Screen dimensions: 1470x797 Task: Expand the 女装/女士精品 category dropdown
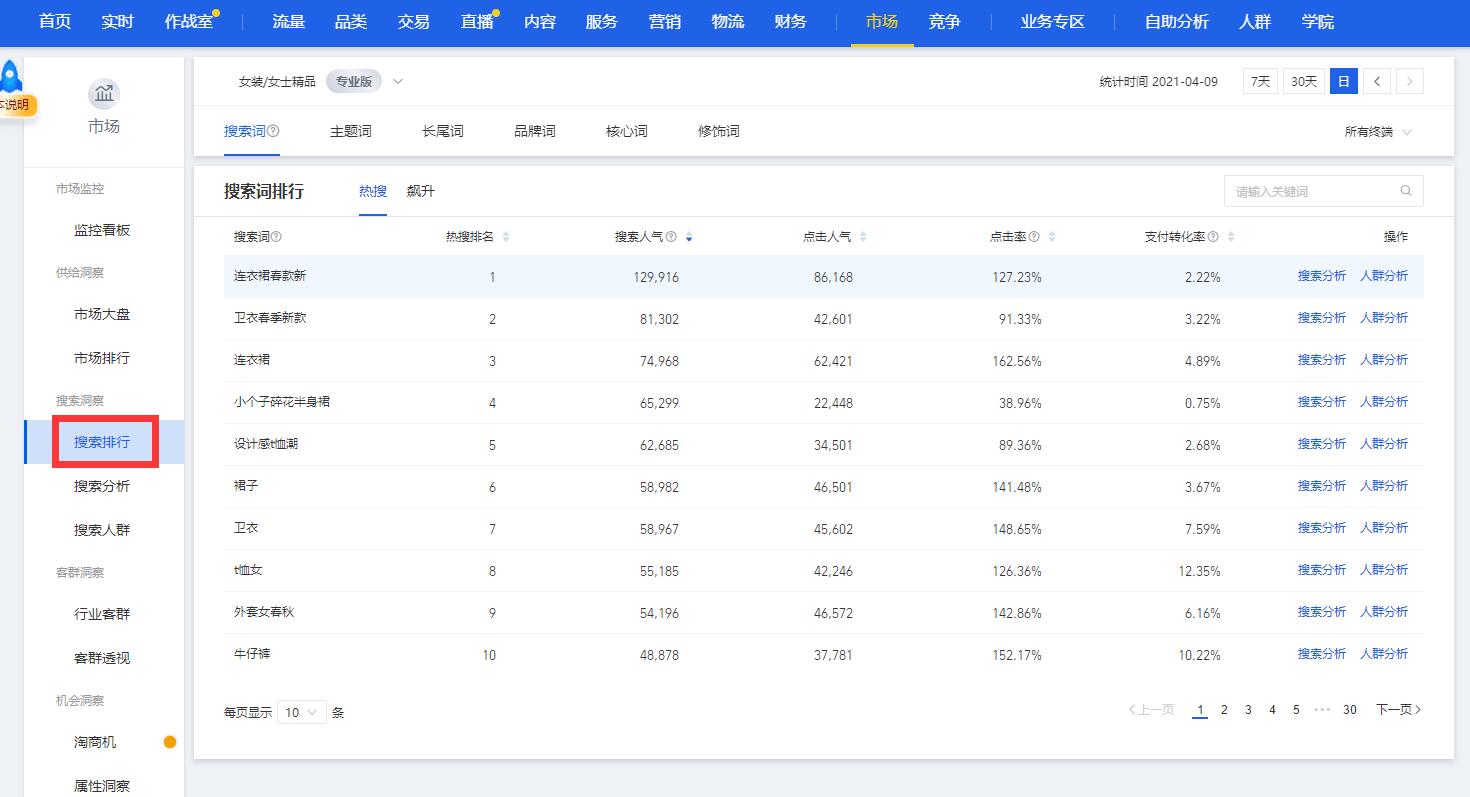point(397,81)
